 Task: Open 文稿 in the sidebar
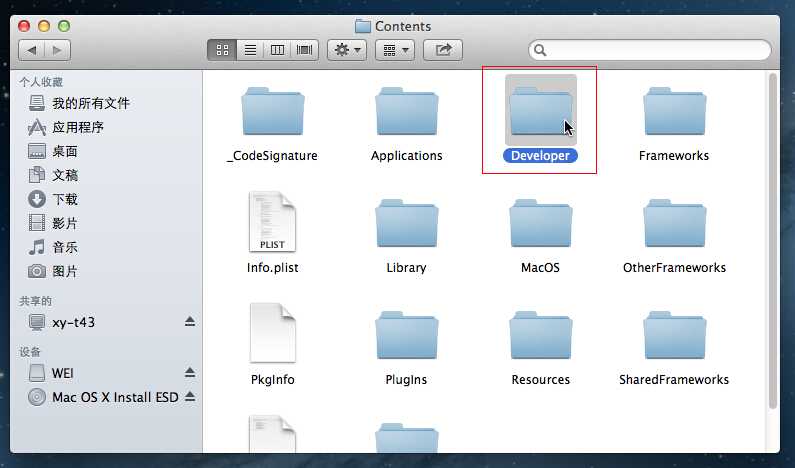pyautogui.click(x=53, y=175)
